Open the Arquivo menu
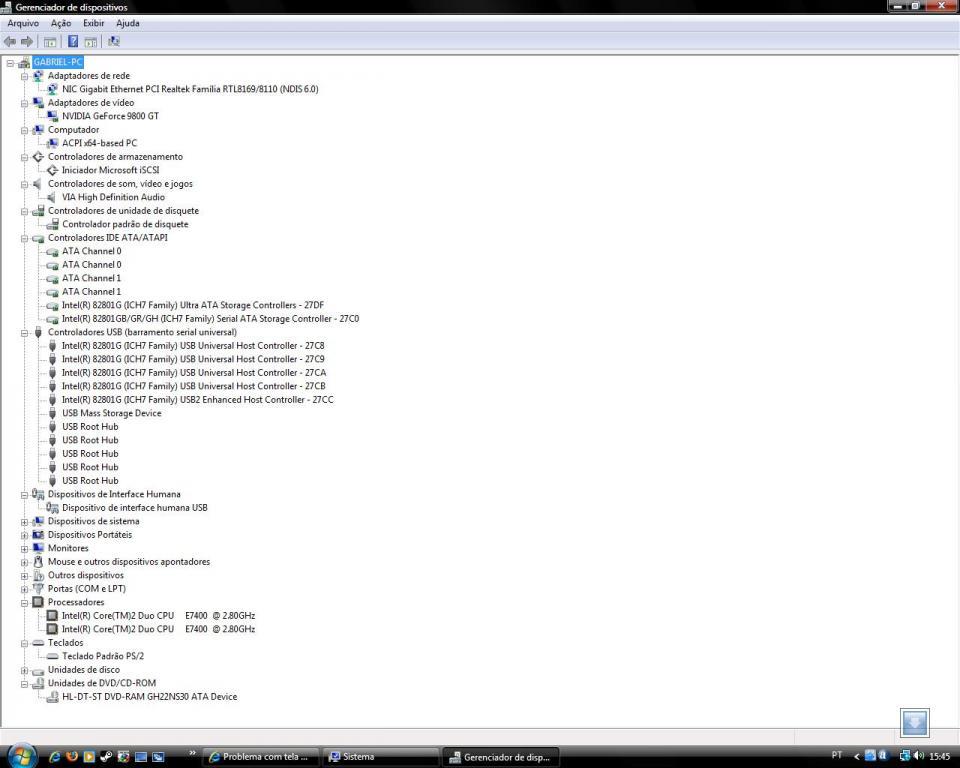The width and height of the screenshot is (960, 768). coord(23,23)
